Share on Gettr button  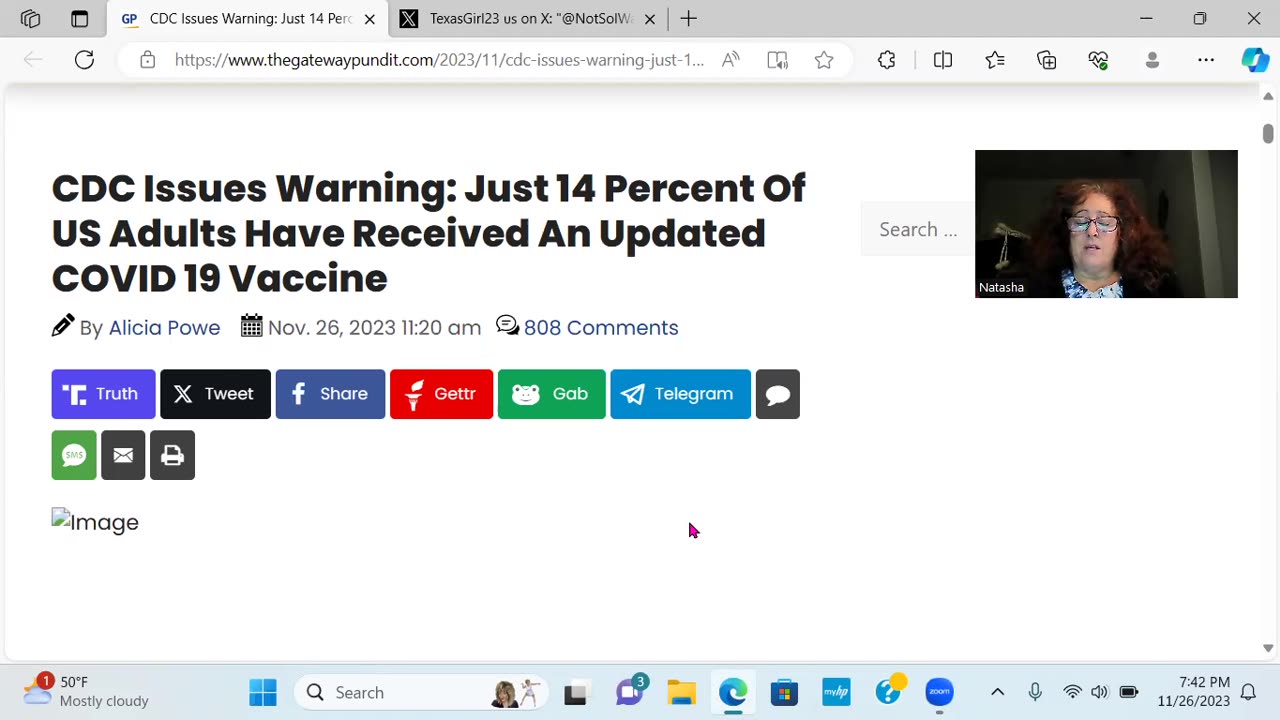coord(441,394)
